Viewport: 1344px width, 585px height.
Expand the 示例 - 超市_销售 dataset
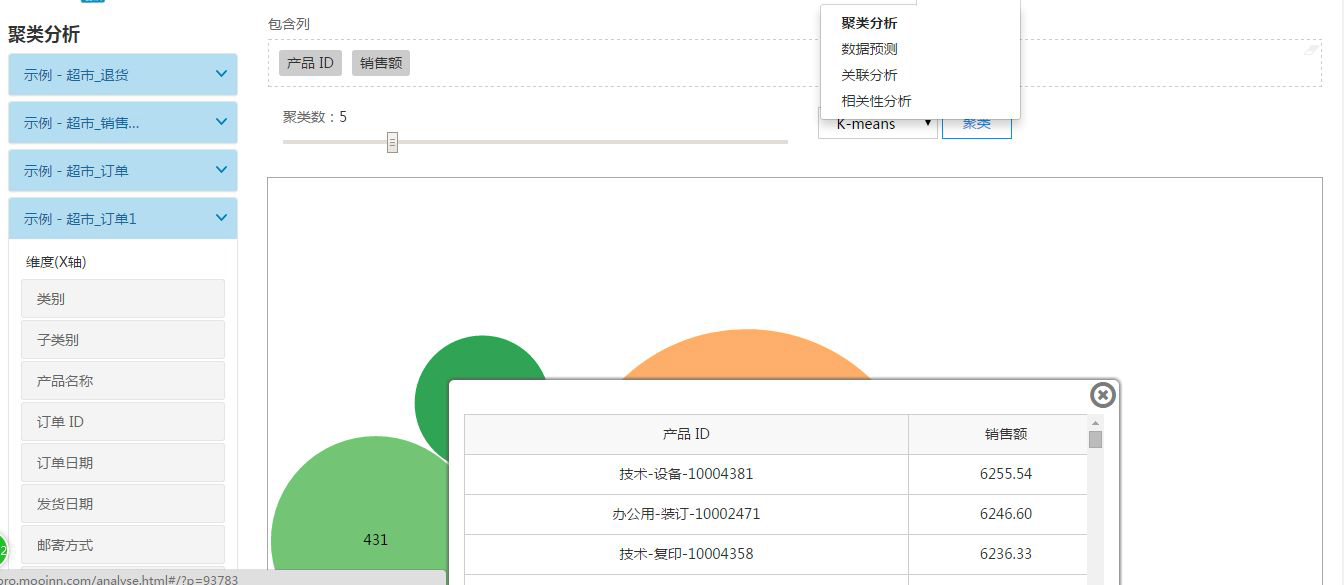pyautogui.click(x=122, y=122)
